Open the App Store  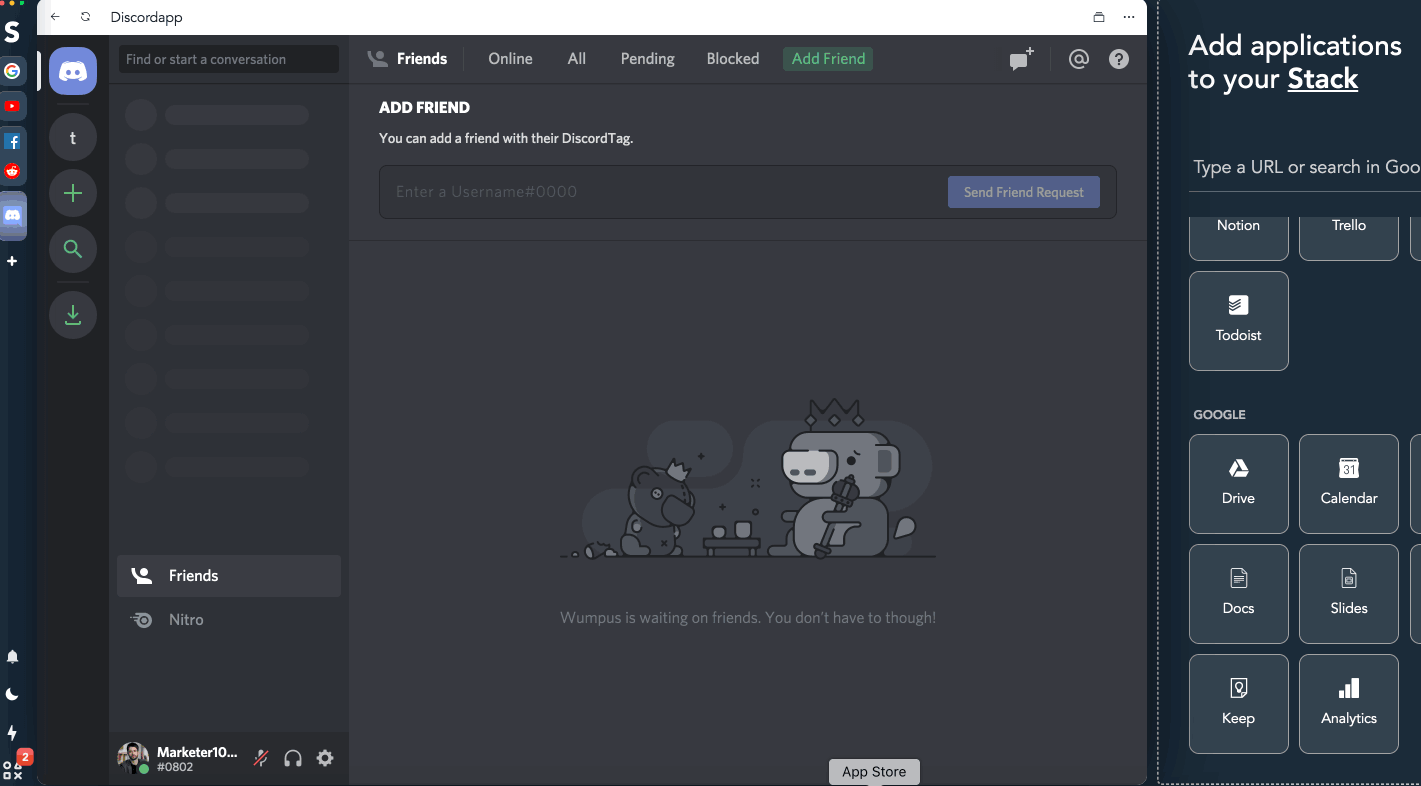click(x=873, y=771)
